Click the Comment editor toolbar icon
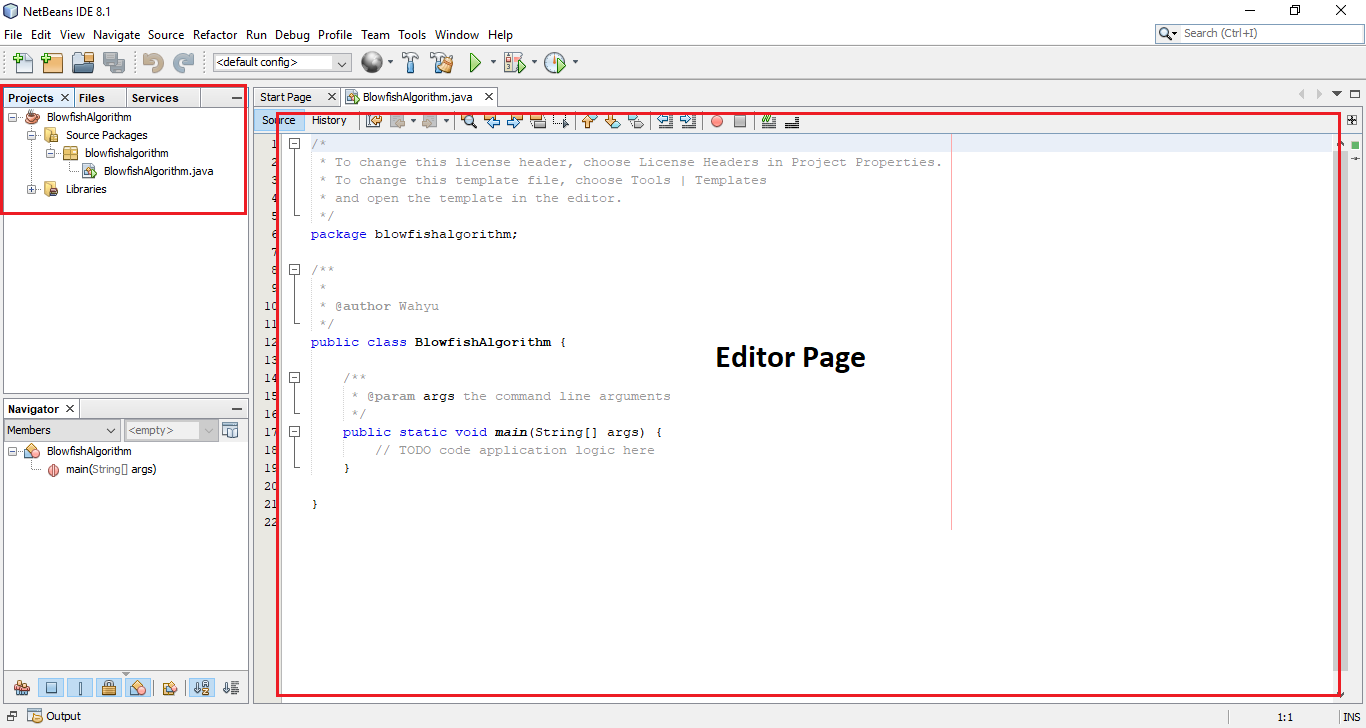 [768, 121]
